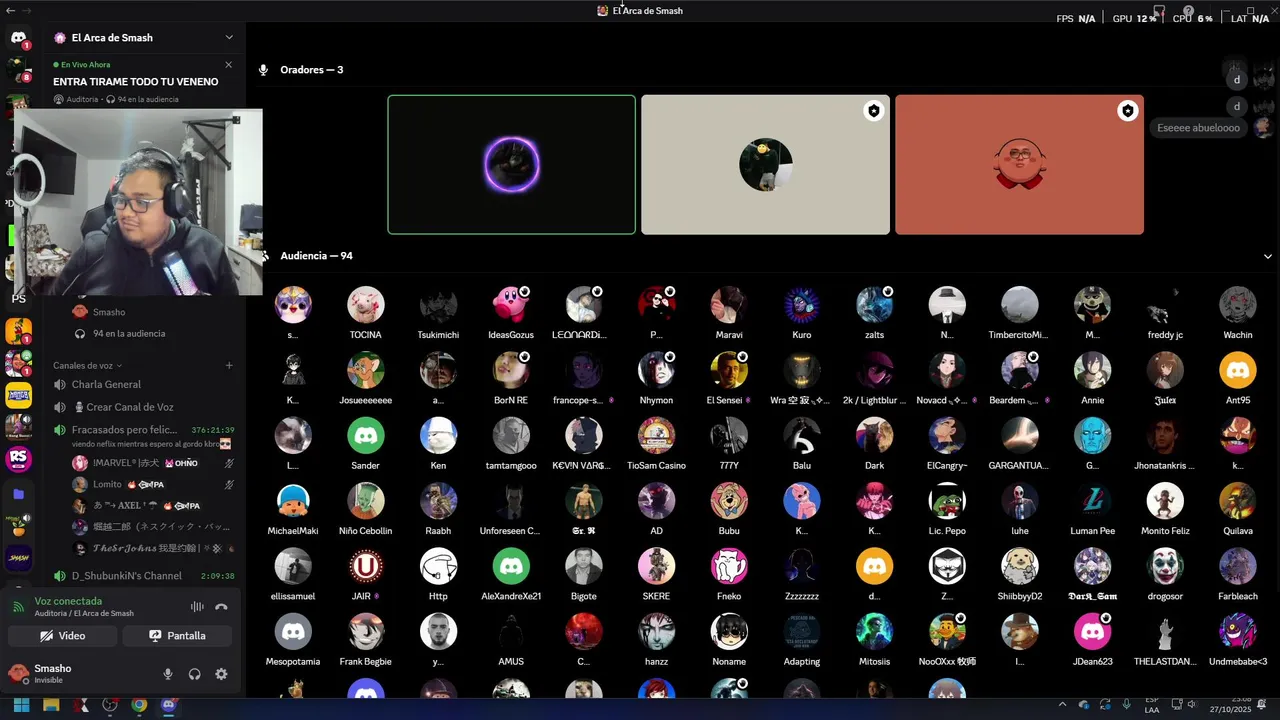The image size is (1280, 720).
Task: Share screen with Pantalla button
Action: [177, 636]
